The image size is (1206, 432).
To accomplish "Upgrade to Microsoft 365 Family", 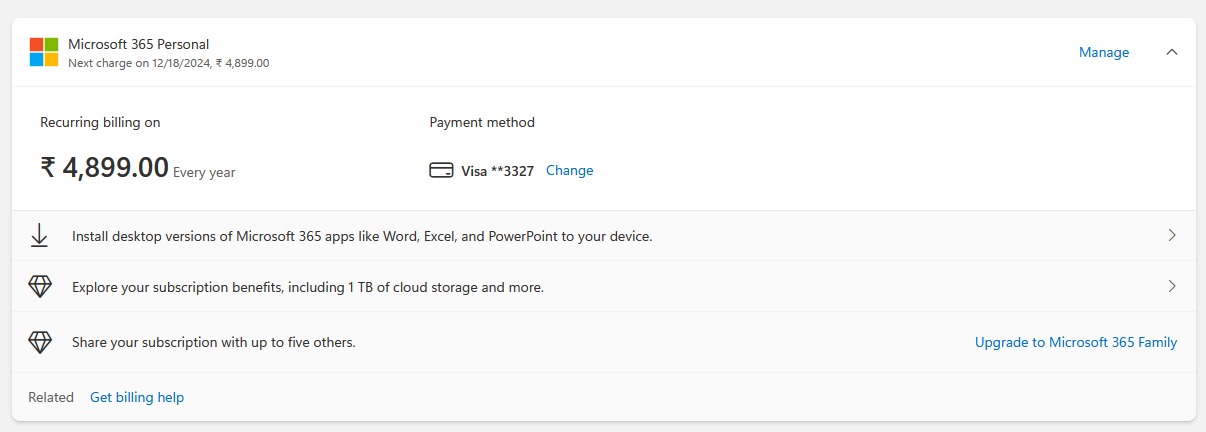I will coord(1076,342).
